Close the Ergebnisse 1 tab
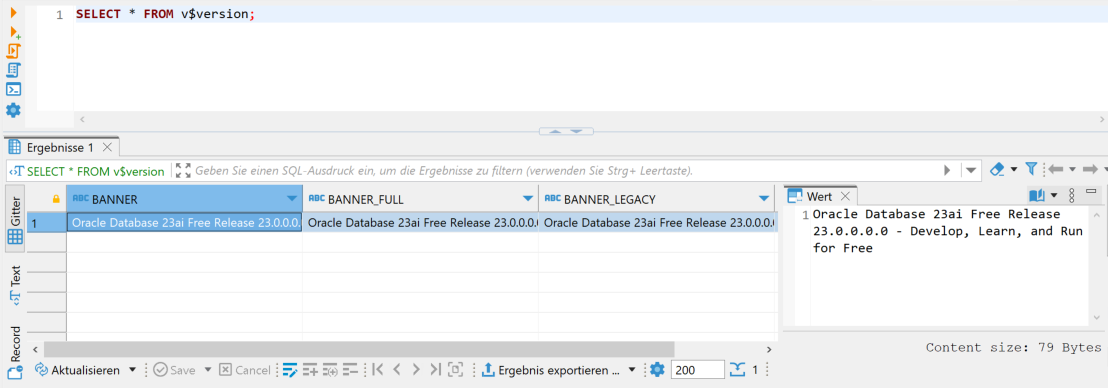Screen dimensions: 1108x388 [x=107, y=148]
